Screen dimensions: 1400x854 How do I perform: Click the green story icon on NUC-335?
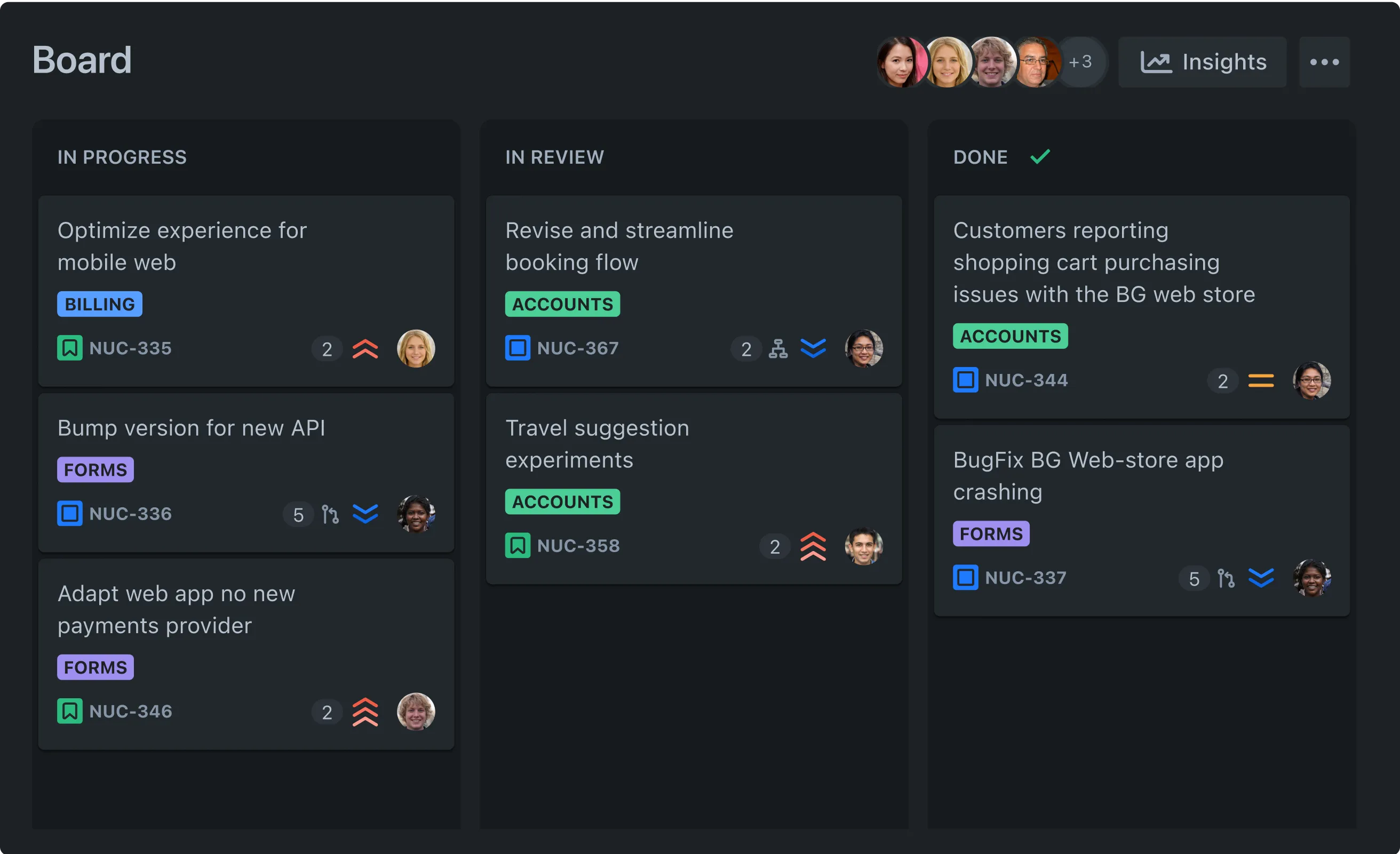click(69, 348)
